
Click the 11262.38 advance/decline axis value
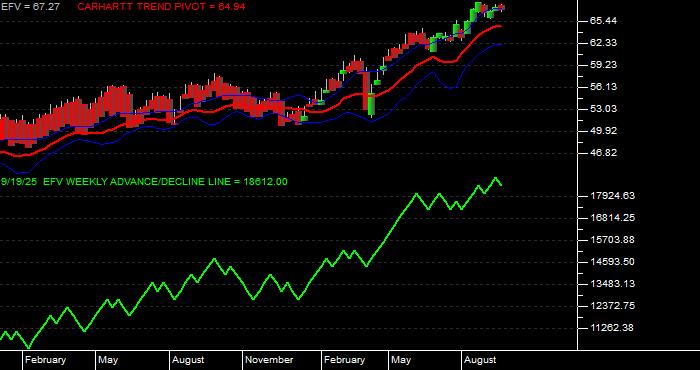pos(612,328)
